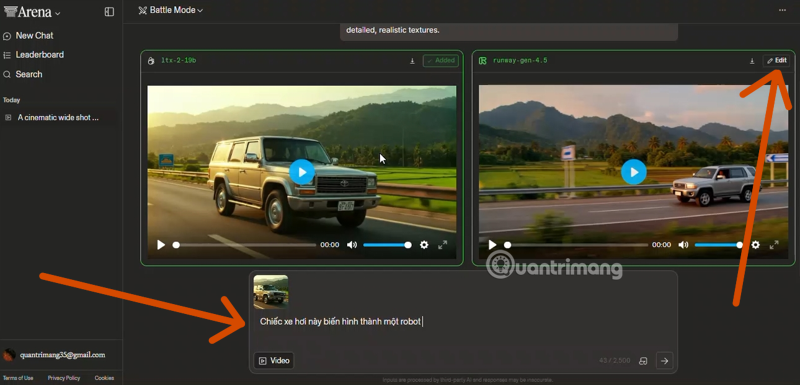Screen dimensions: 800x385
Task: Open left video settings gear
Action: click(424, 245)
